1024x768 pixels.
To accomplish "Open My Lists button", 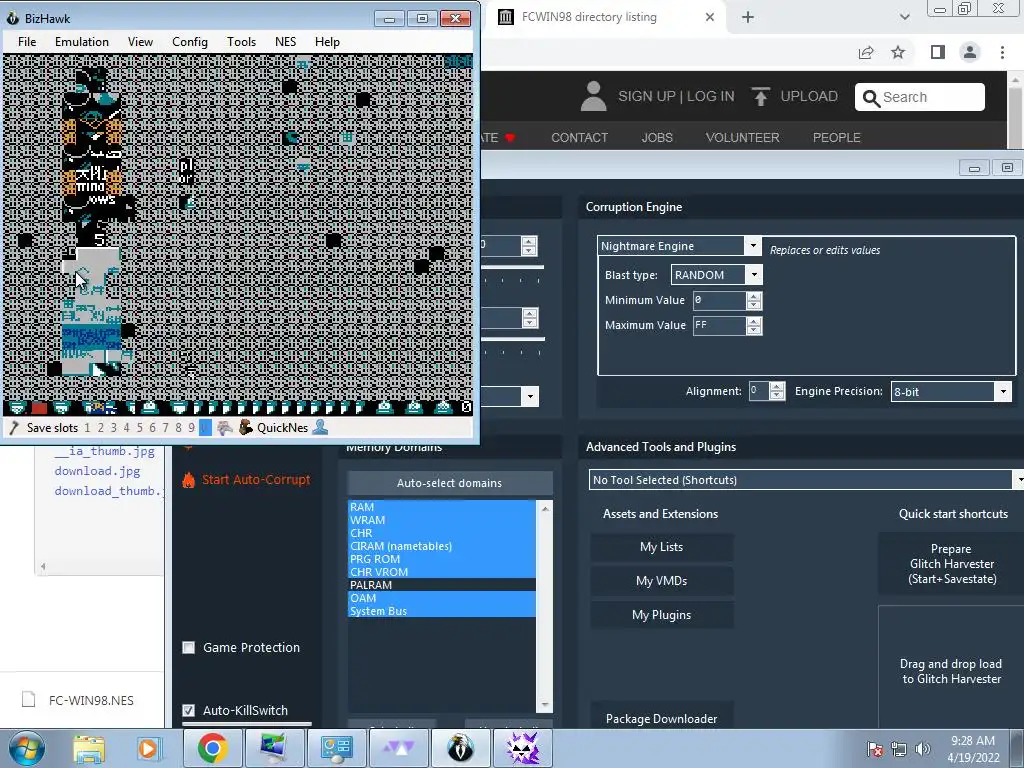I will (x=662, y=547).
